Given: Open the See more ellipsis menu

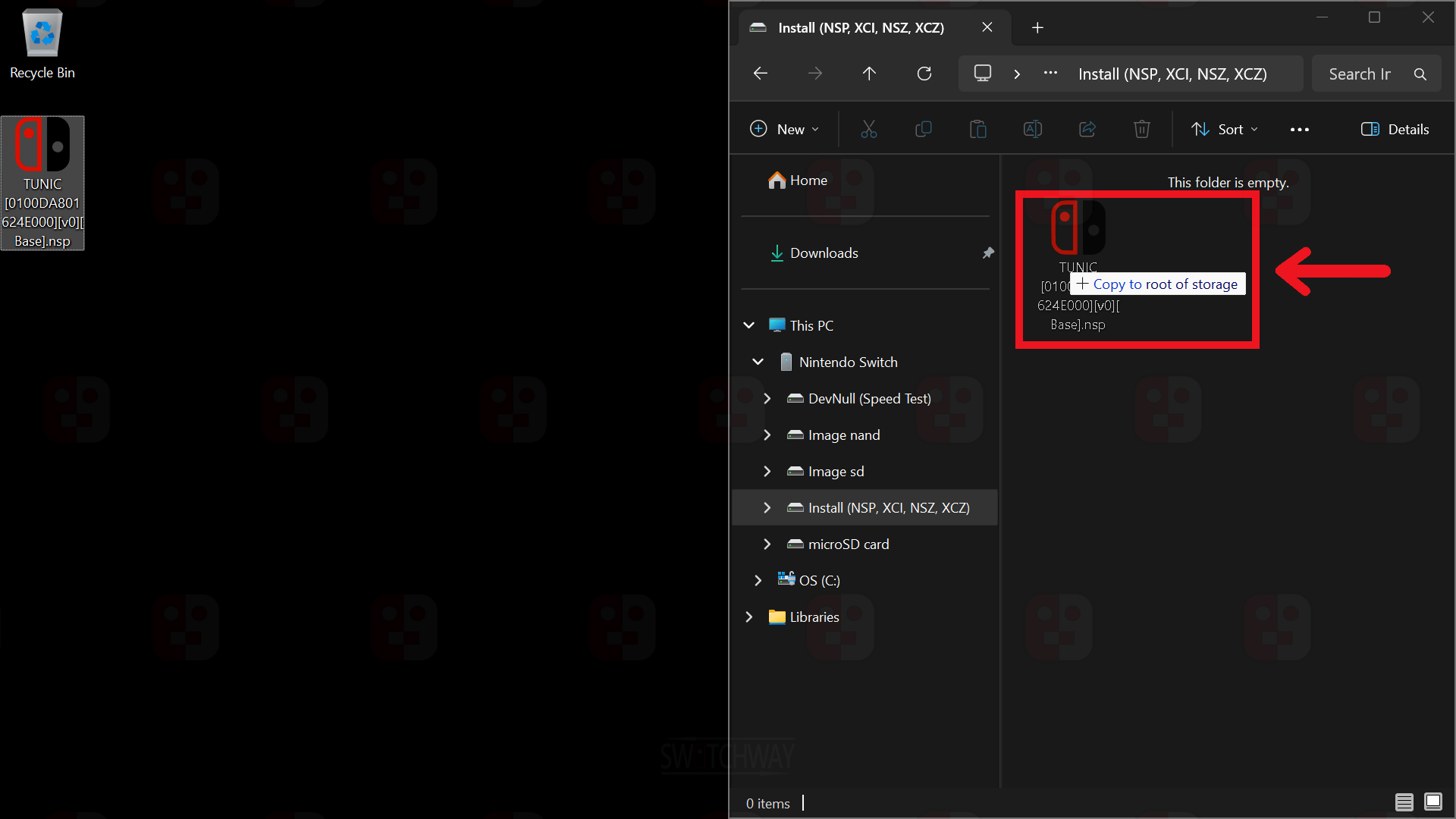Looking at the screenshot, I should (x=1299, y=130).
